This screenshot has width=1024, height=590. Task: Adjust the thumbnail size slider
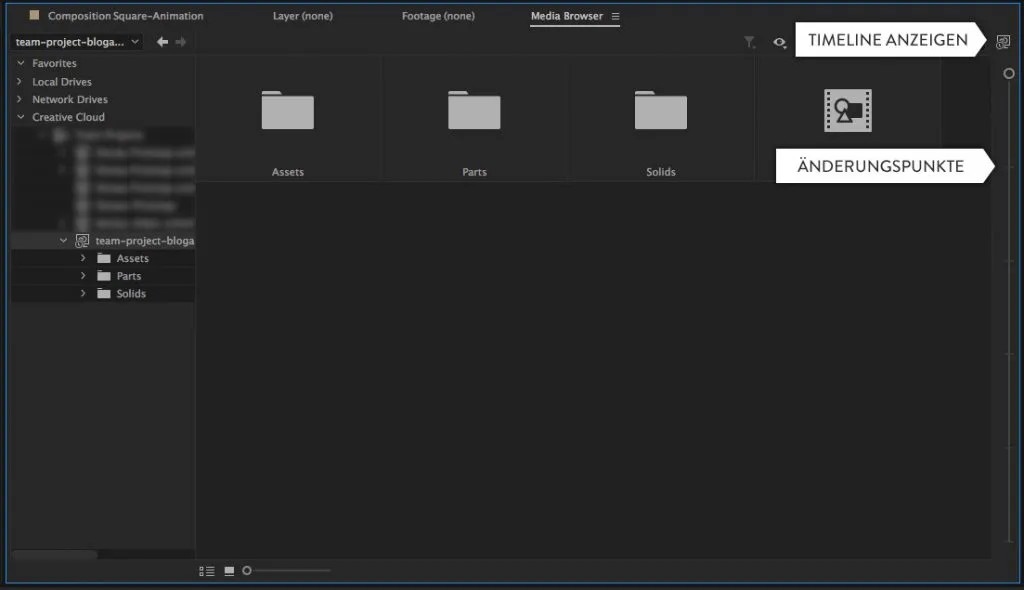(x=247, y=570)
